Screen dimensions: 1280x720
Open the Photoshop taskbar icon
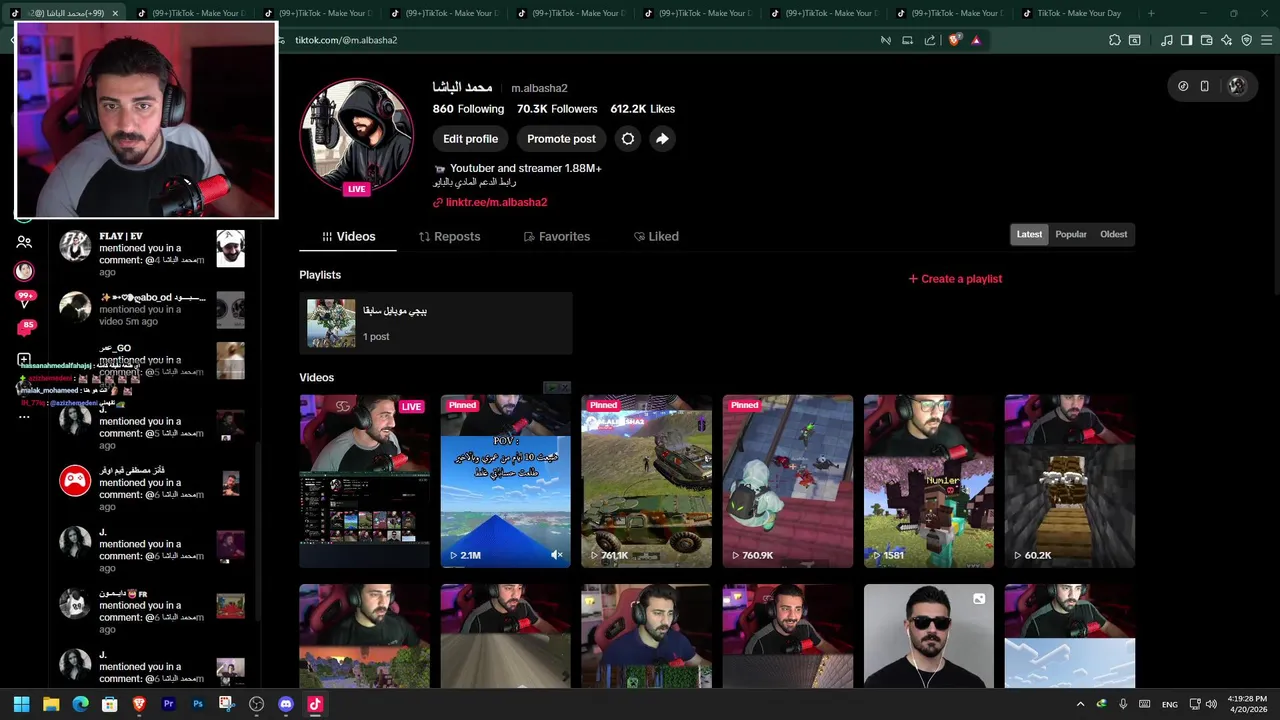click(x=198, y=704)
